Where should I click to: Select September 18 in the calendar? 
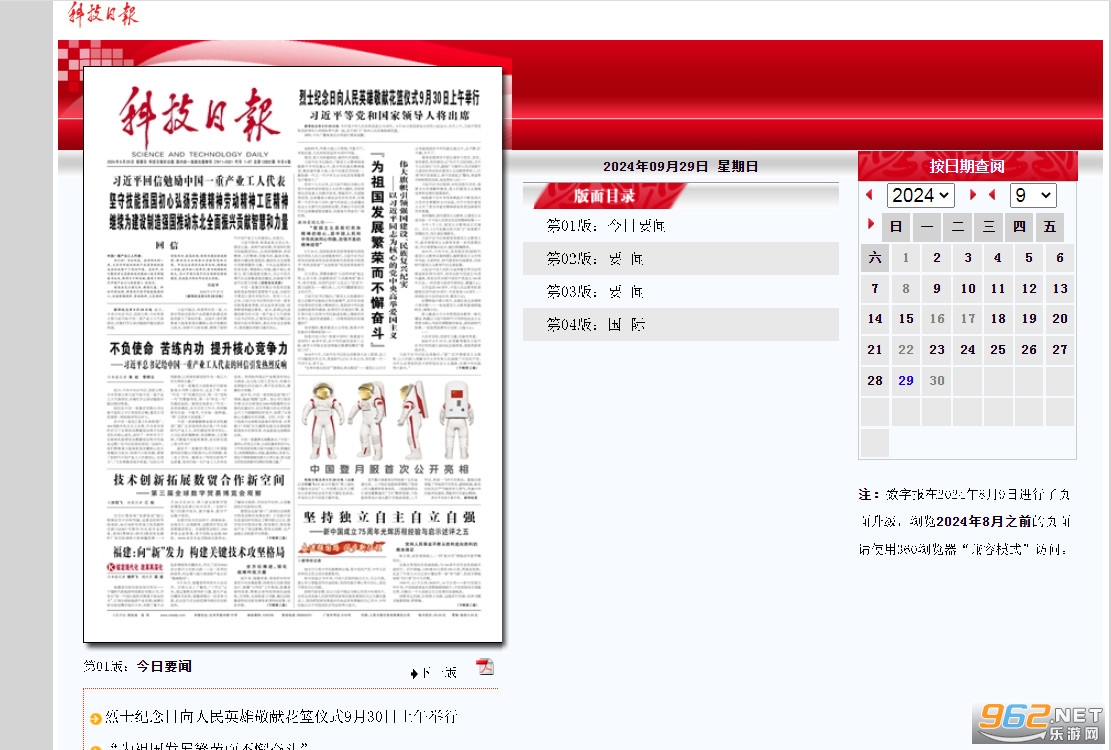click(998, 319)
